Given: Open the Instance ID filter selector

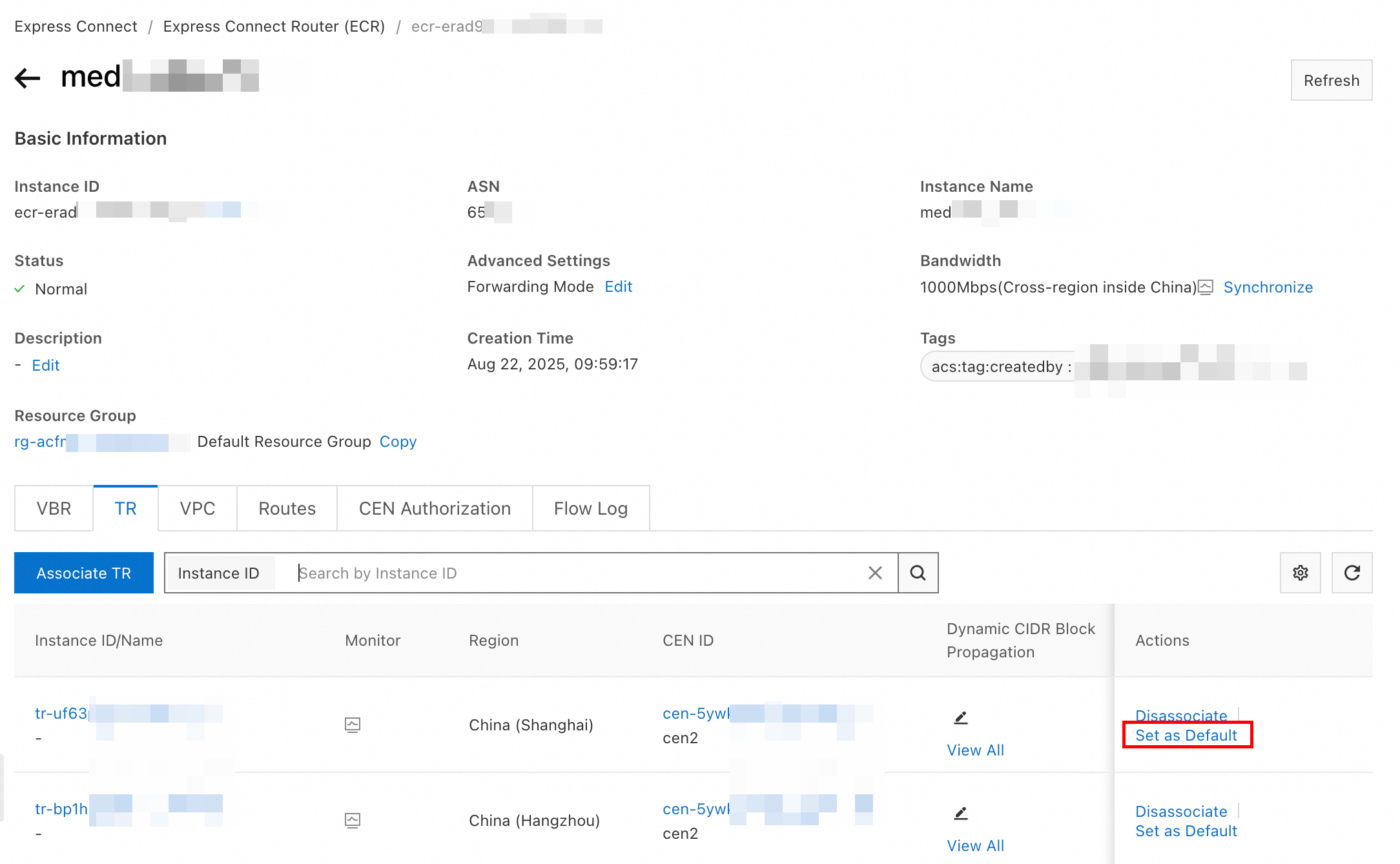Looking at the screenshot, I should pyautogui.click(x=218, y=573).
